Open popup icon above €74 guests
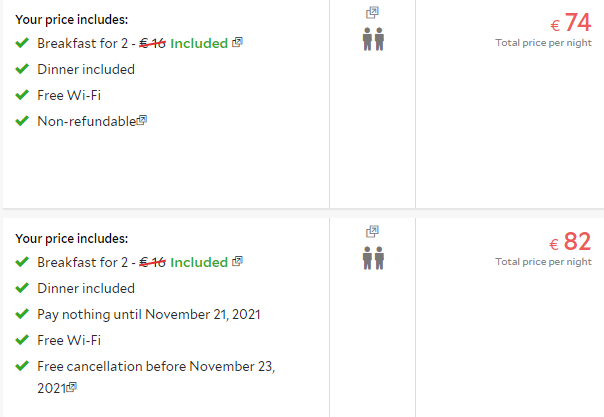 (372, 13)
